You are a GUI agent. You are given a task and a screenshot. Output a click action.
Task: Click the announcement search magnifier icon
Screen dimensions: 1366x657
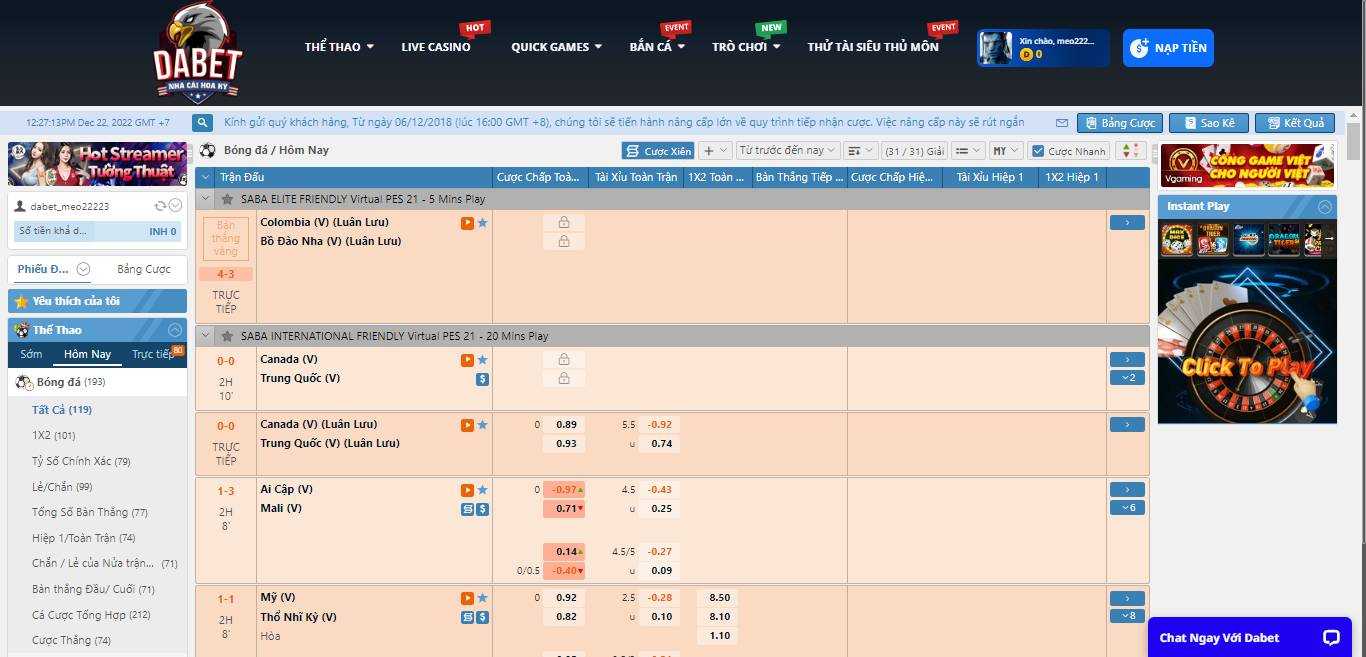click(x=203, y=123)
